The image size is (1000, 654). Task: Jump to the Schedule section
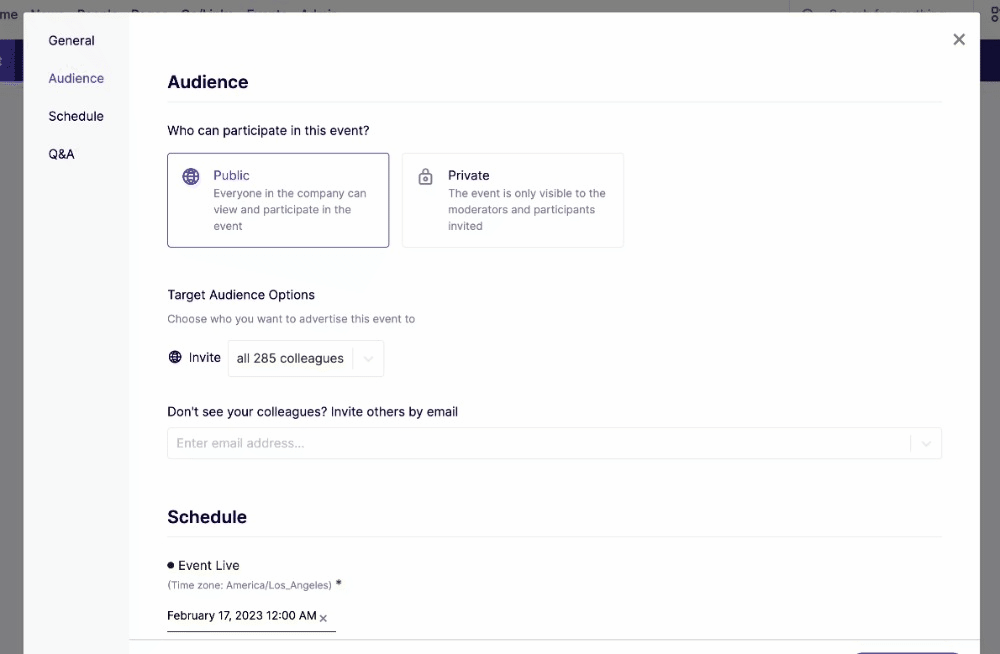point(76,116)
